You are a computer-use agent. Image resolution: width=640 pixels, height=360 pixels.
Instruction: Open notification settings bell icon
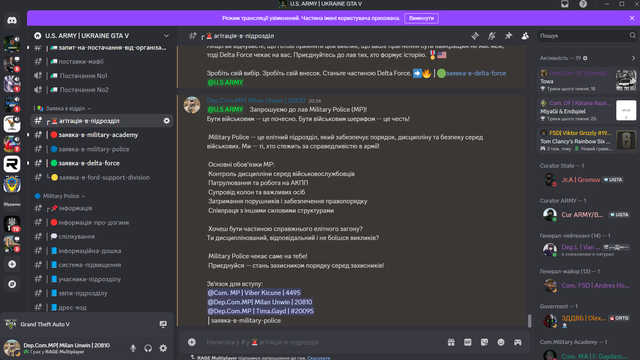point(492,36)
